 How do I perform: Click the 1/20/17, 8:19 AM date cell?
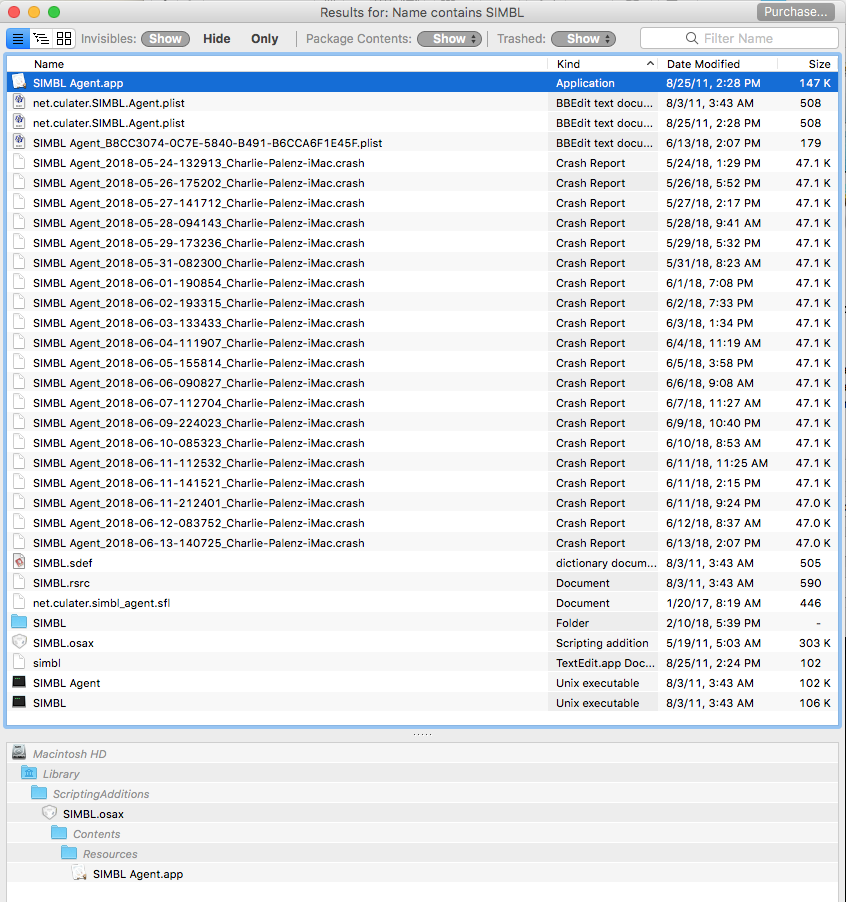coord(713,603)
